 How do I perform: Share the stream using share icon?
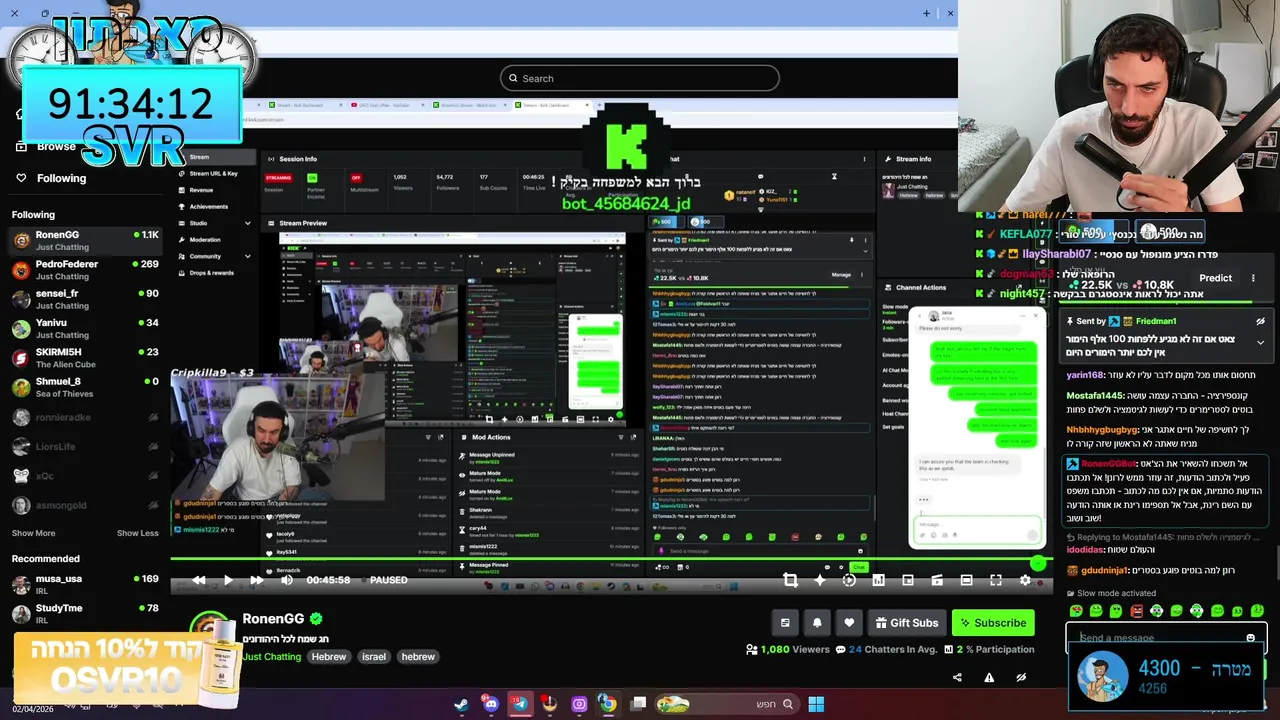[x=957, y=677]
